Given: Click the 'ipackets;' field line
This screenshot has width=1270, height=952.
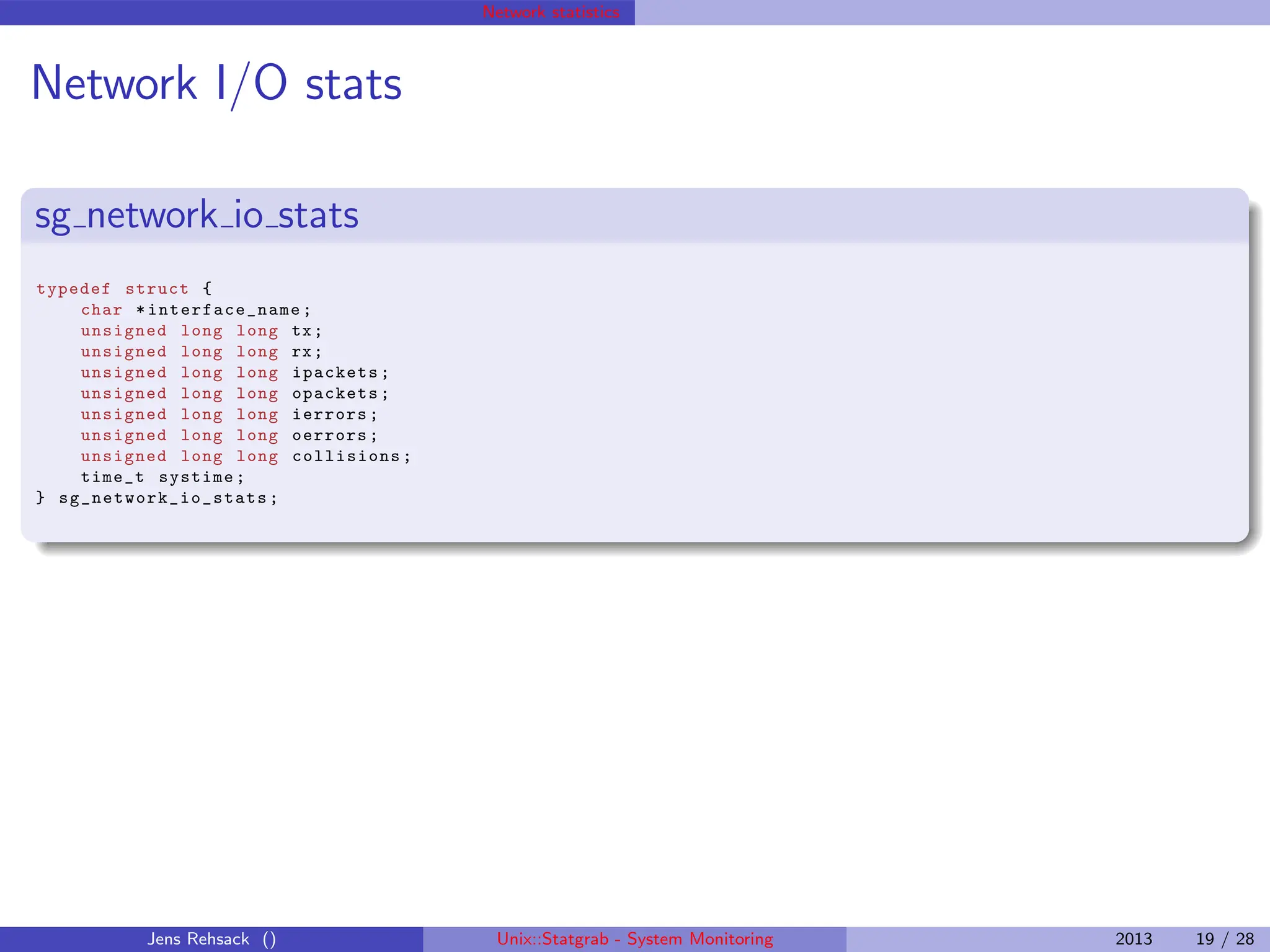Looking at the screenshot, I should [234, 372].
